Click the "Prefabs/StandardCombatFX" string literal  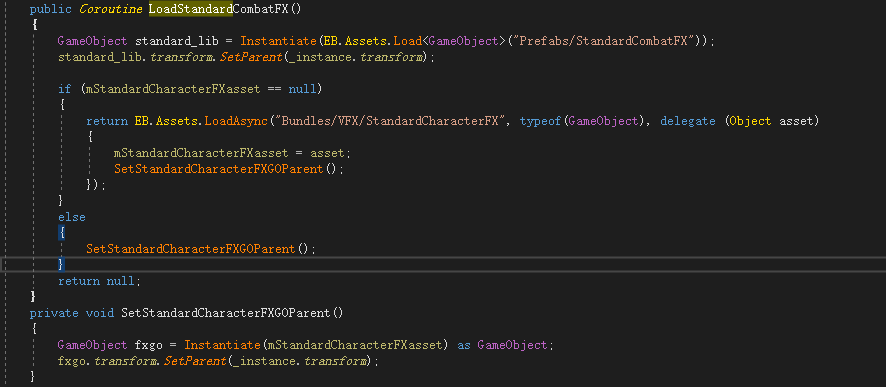coord(605,41)
